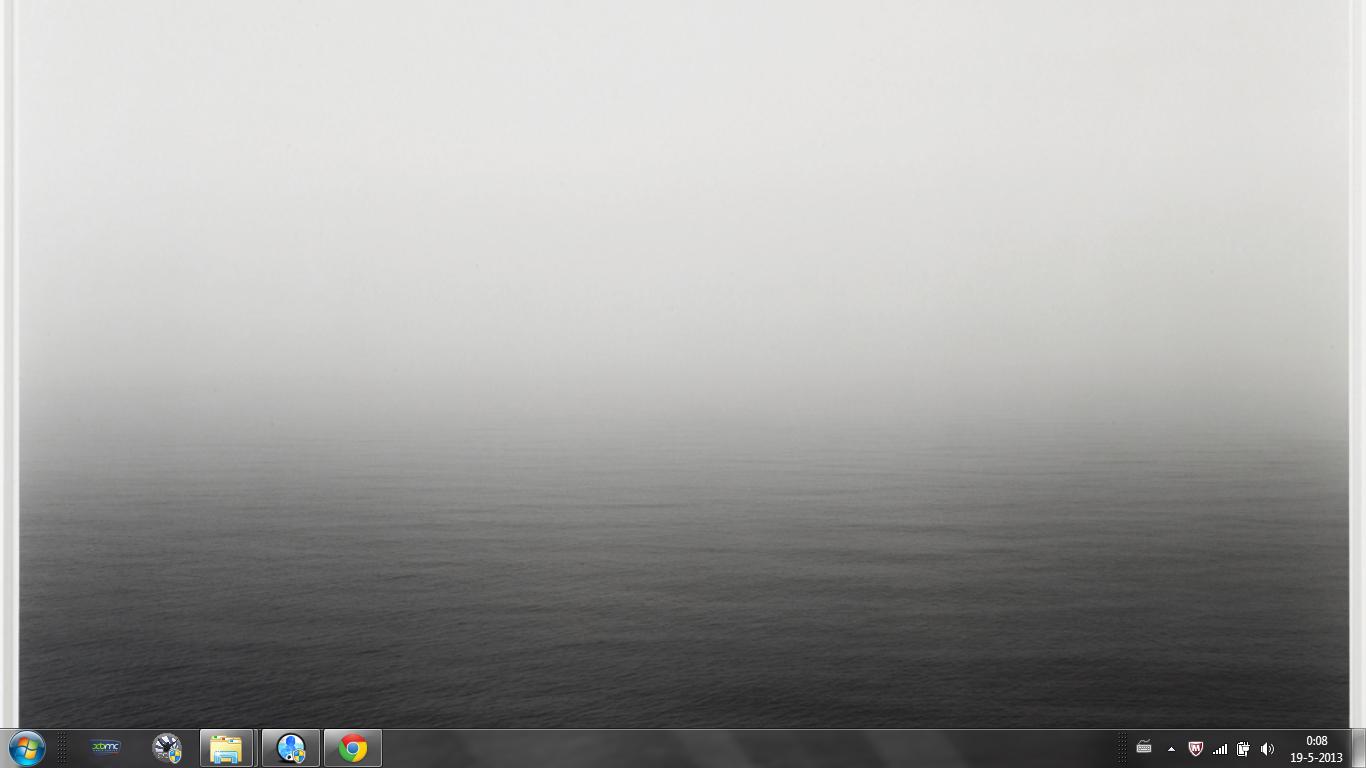The image size is (1366, 768).
Task: Open Windows Explorer folder icon
Action: (x=227, y=748)
